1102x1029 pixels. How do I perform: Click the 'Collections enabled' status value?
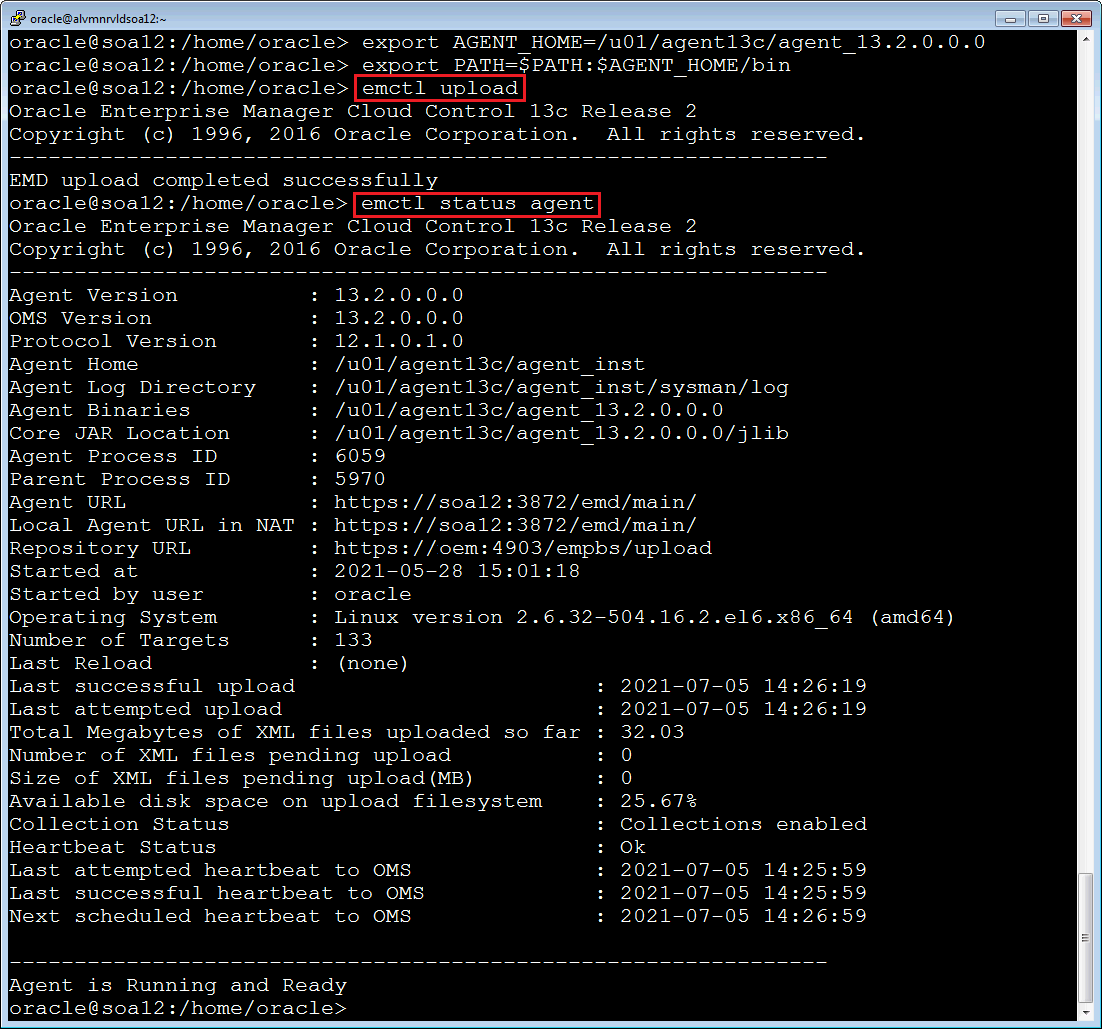point(742,824)
